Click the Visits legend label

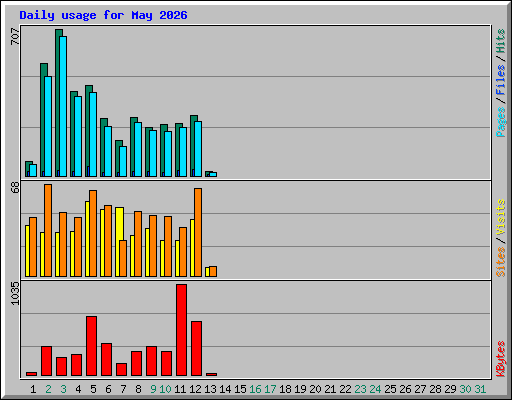(x=500, y=217)
